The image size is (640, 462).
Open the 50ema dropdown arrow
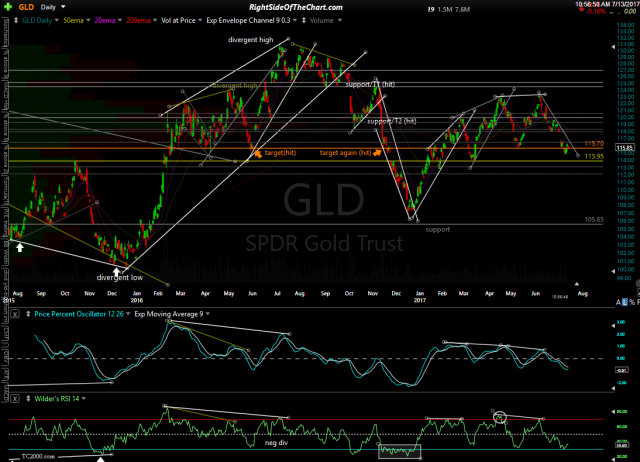(88, 20)
